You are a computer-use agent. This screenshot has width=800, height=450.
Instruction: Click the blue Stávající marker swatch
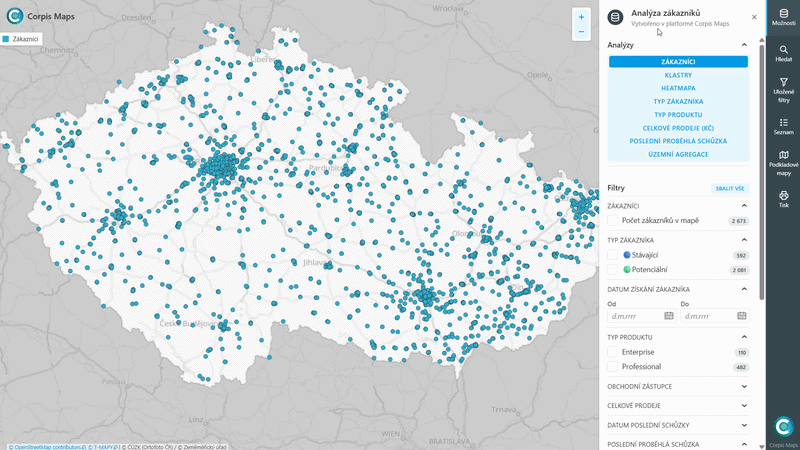(x=627, y=255)
